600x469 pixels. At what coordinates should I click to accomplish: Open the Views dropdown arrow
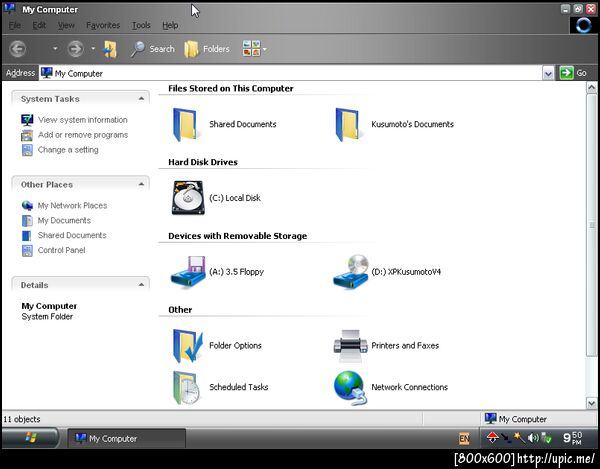click(x=264, y=49)
